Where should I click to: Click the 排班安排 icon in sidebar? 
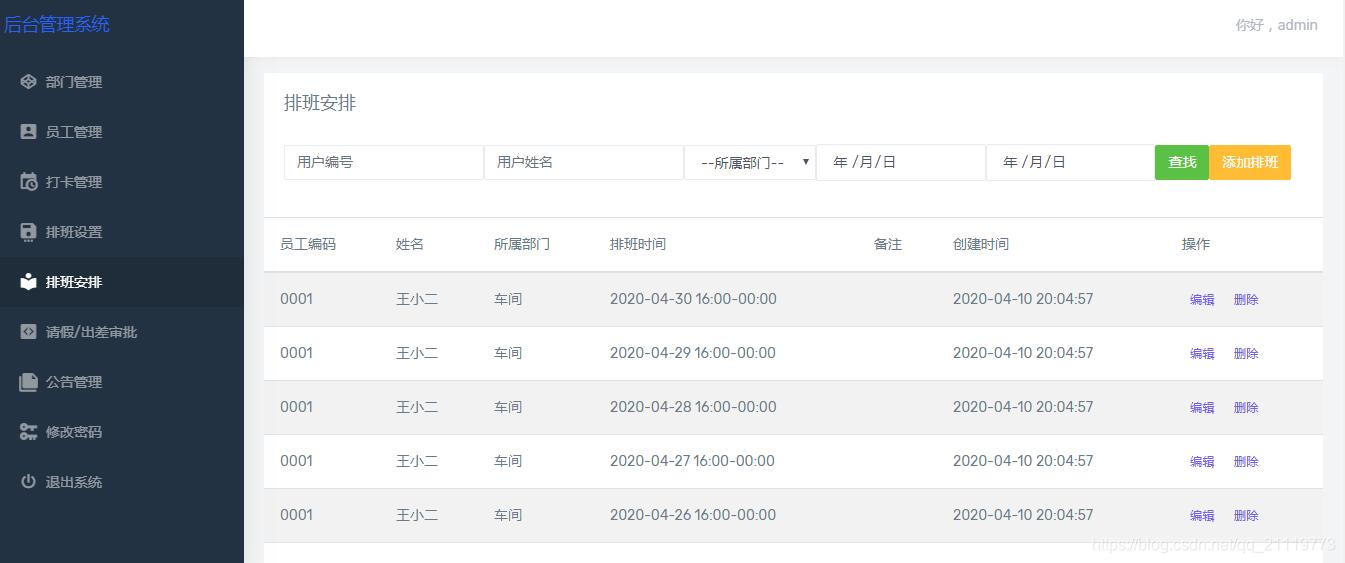[x=28, y=282]
